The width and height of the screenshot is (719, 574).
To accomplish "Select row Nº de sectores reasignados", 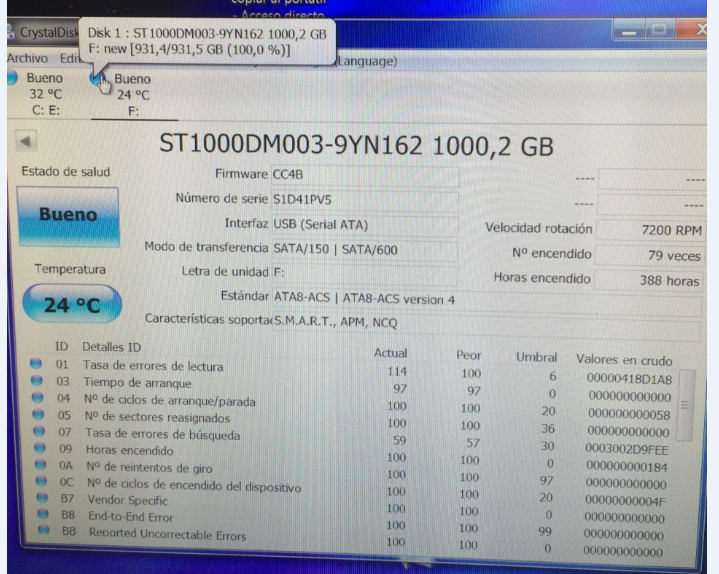I will 353,422.
